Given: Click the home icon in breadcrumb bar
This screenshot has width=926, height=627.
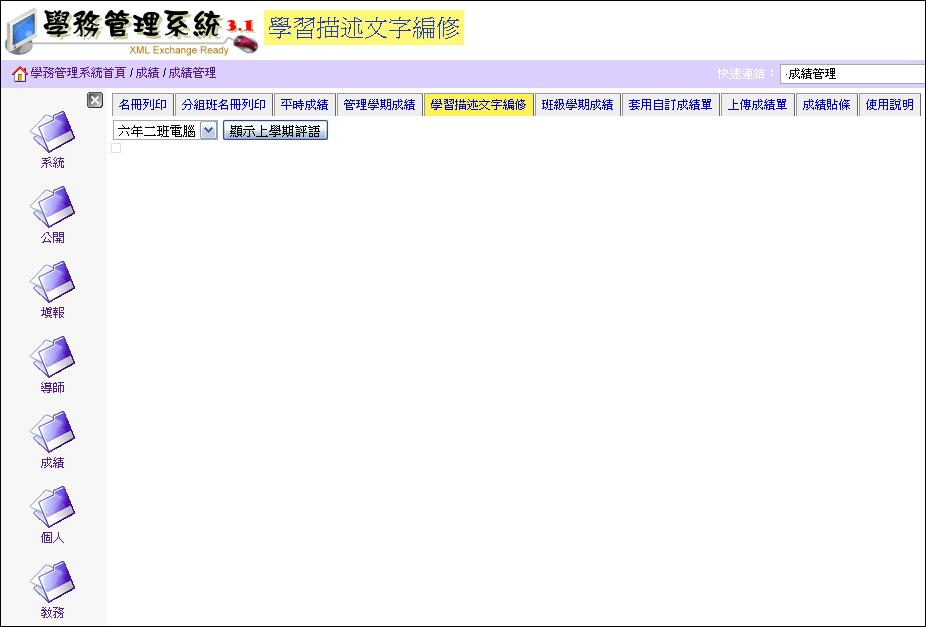Looking at the screenshot, I should (19, 74).
